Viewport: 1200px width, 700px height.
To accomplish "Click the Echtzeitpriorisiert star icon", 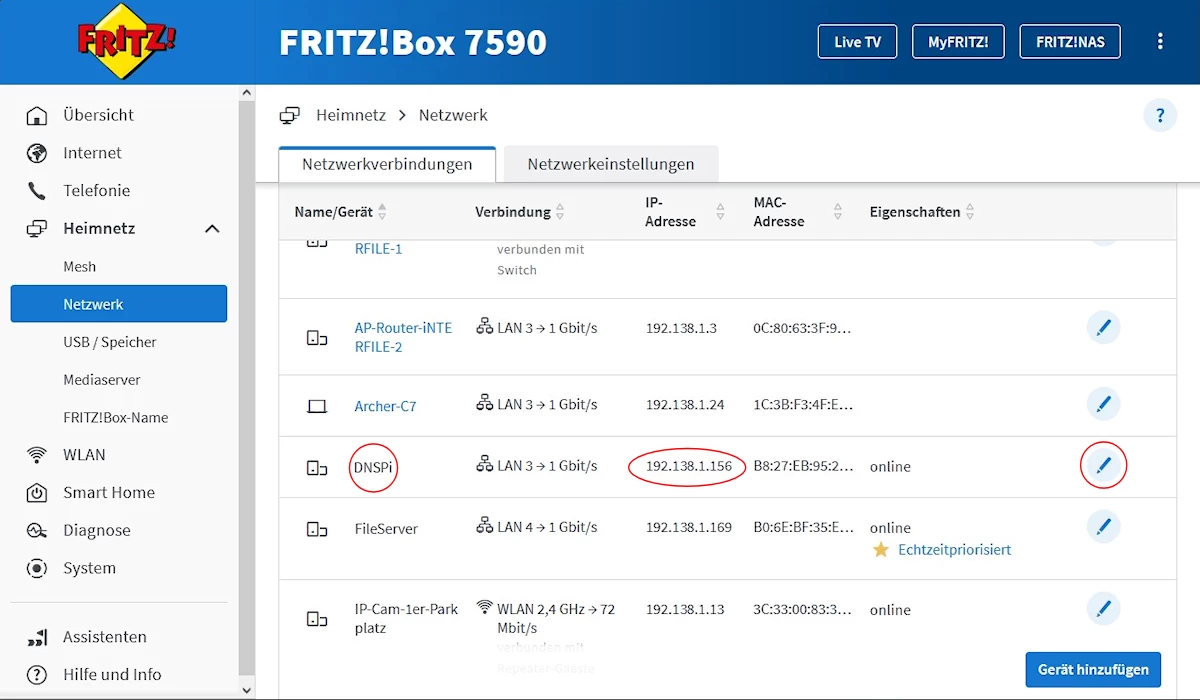I will pos(881,549).
